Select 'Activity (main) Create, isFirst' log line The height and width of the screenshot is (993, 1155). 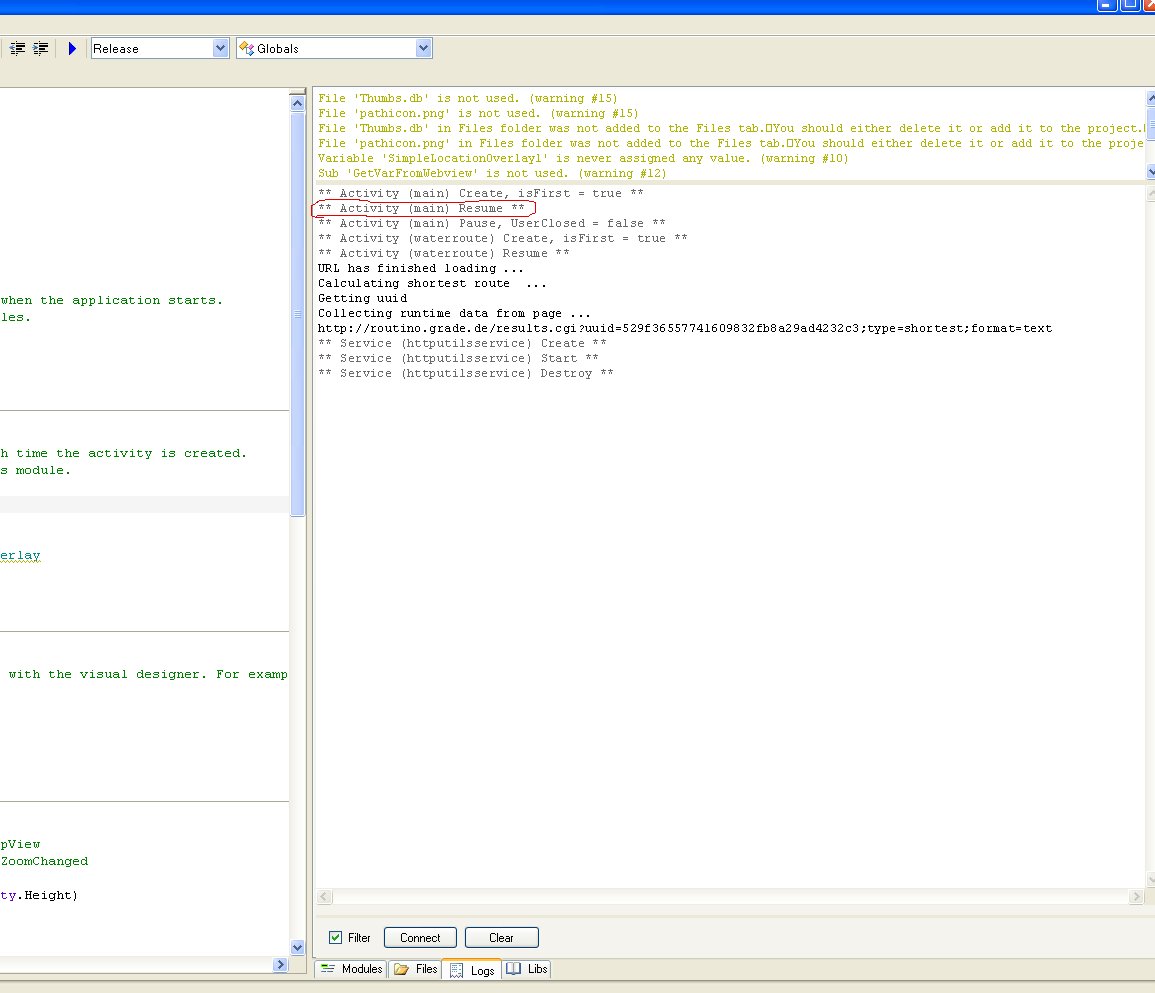click(x=480, y=193)
